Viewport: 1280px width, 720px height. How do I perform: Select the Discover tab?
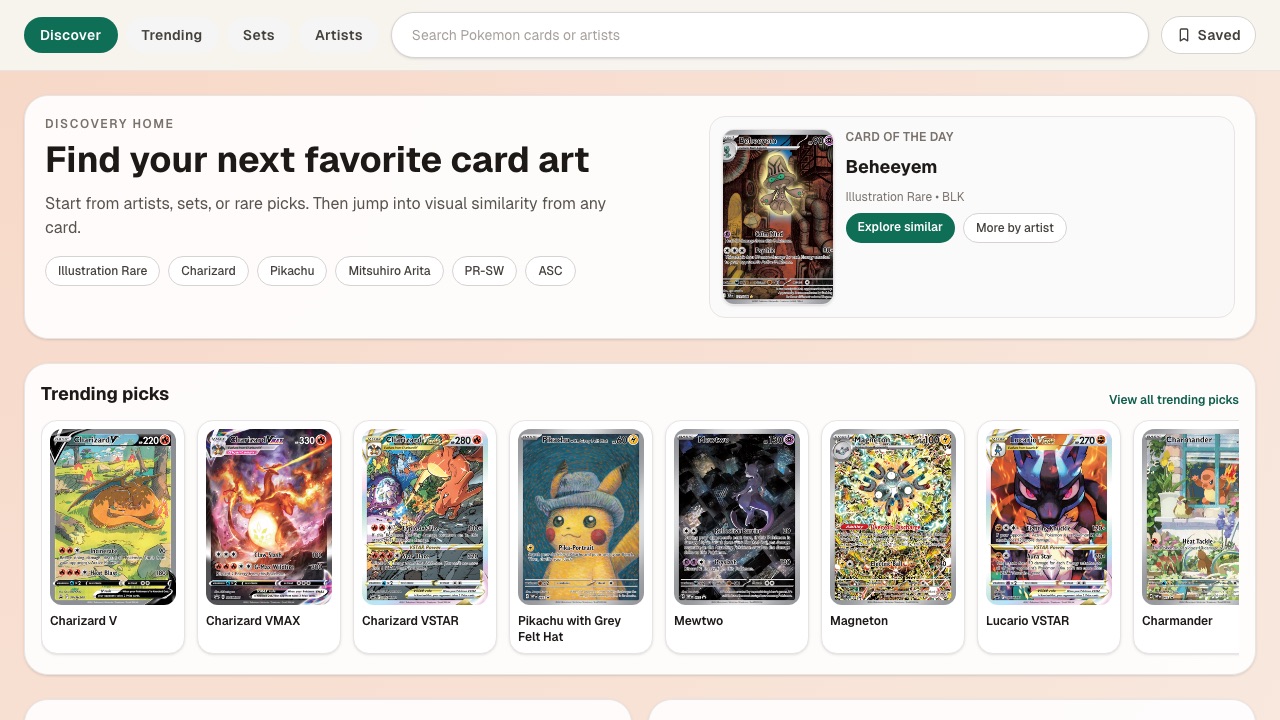click(x=71, y=35)
